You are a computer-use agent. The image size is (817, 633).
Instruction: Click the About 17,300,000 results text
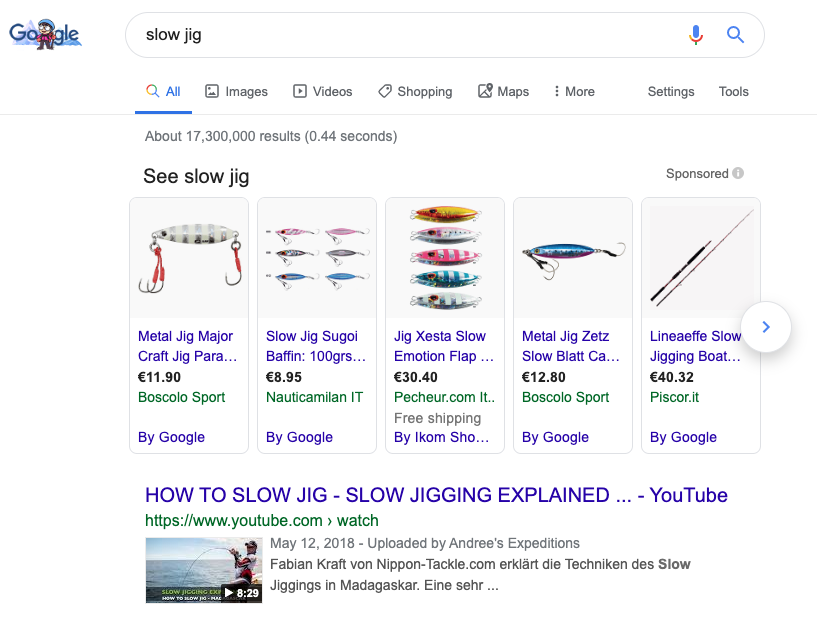coord(271,136)
